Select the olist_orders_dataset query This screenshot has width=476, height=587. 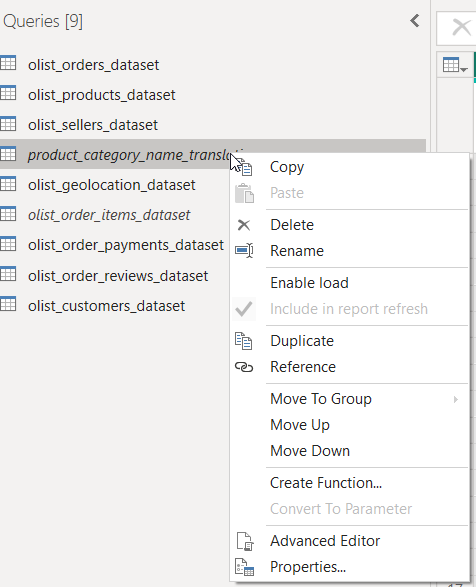(x=94, y=65)
